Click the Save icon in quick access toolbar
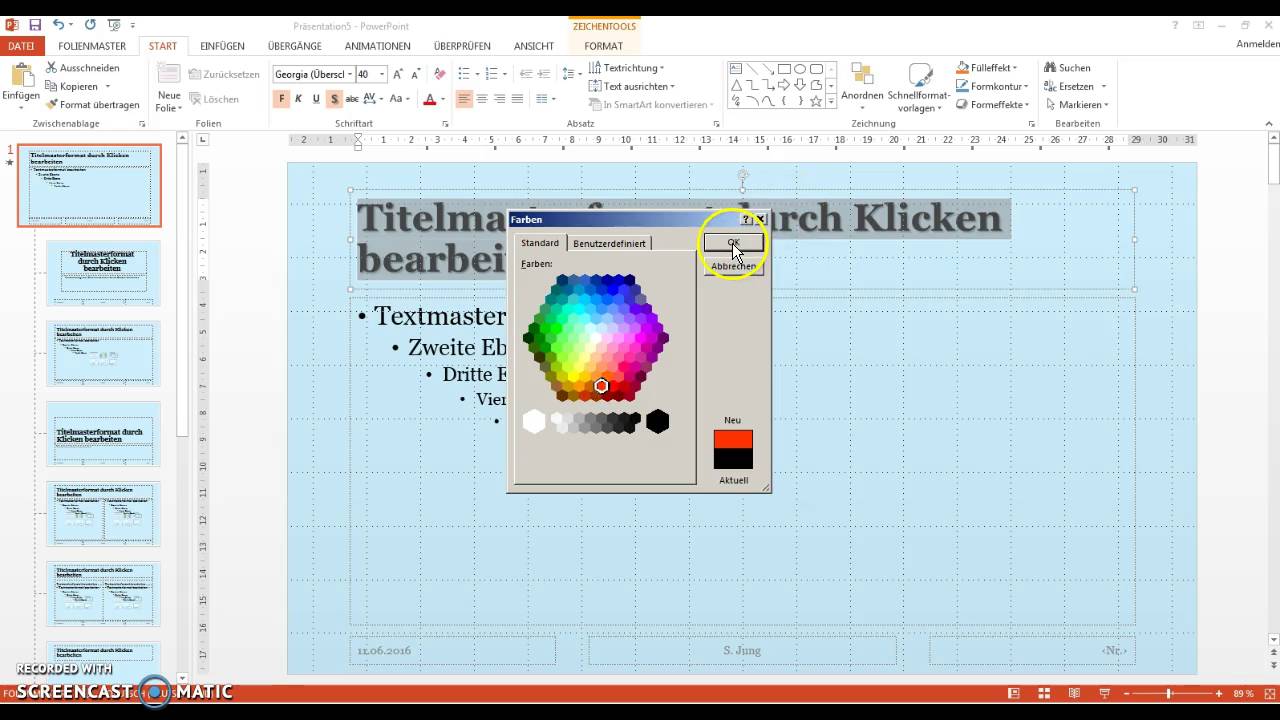Screen dimensions: 1280x720 pos(36,25)
